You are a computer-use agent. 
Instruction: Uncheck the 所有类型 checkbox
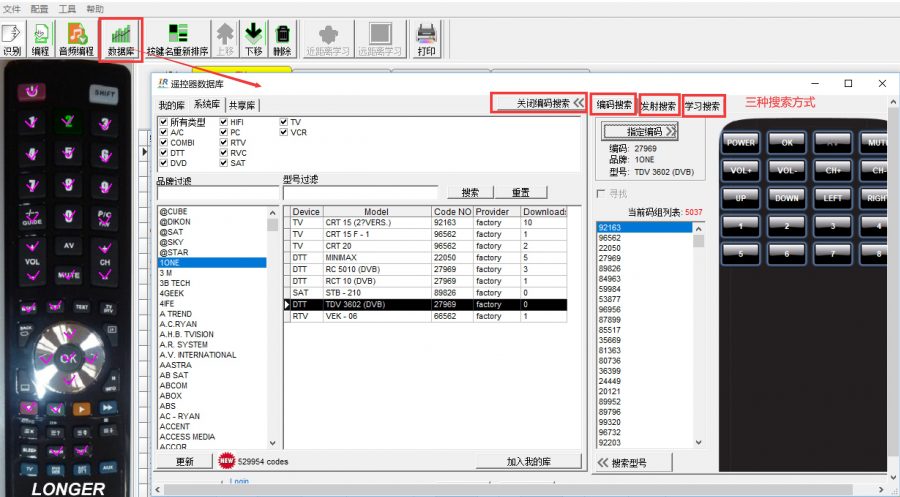click(x=164, y=122)
